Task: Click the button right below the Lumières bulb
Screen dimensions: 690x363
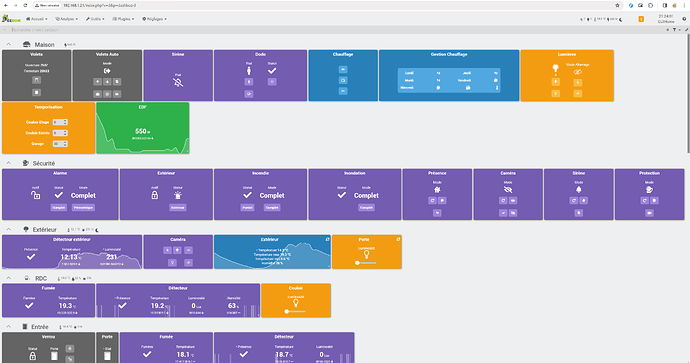Action: coord(556,82)
